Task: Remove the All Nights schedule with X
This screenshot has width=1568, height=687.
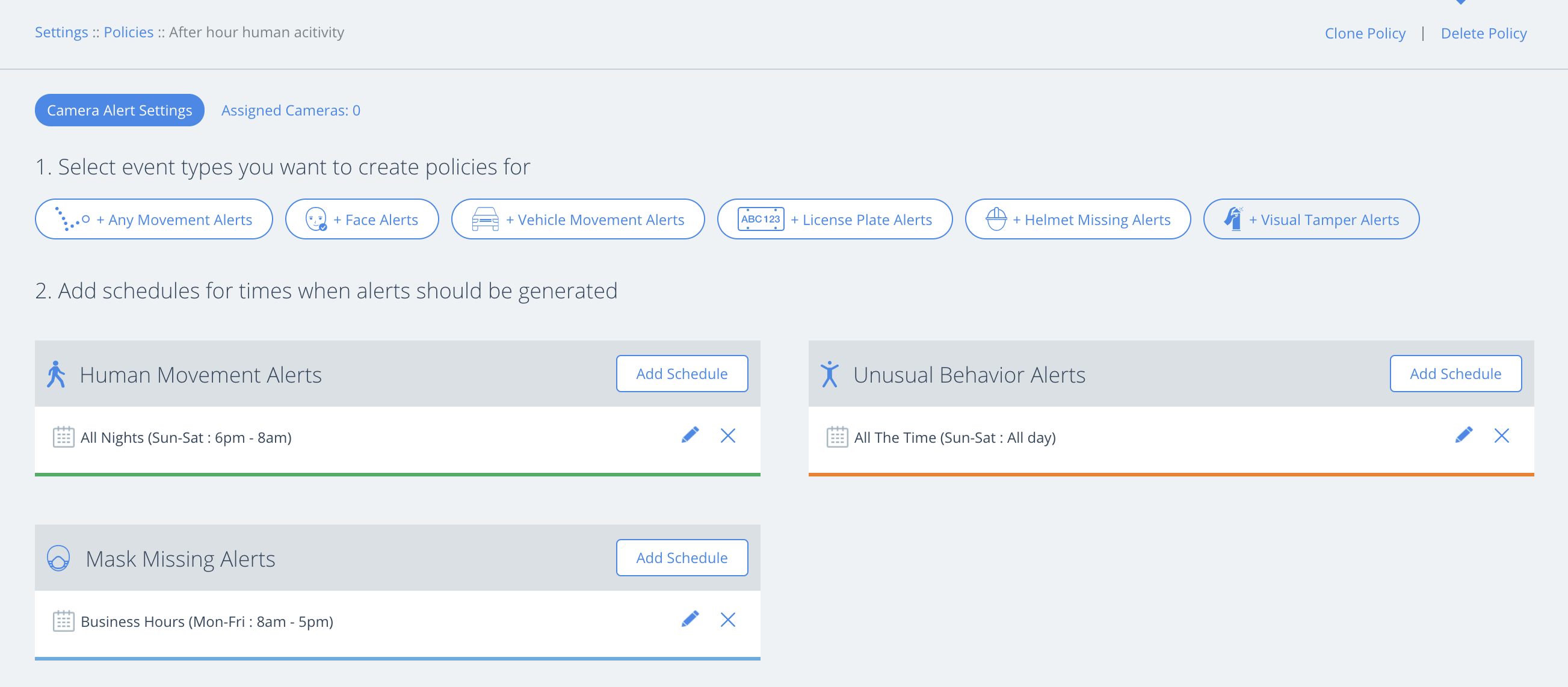Action: [727, 436]
